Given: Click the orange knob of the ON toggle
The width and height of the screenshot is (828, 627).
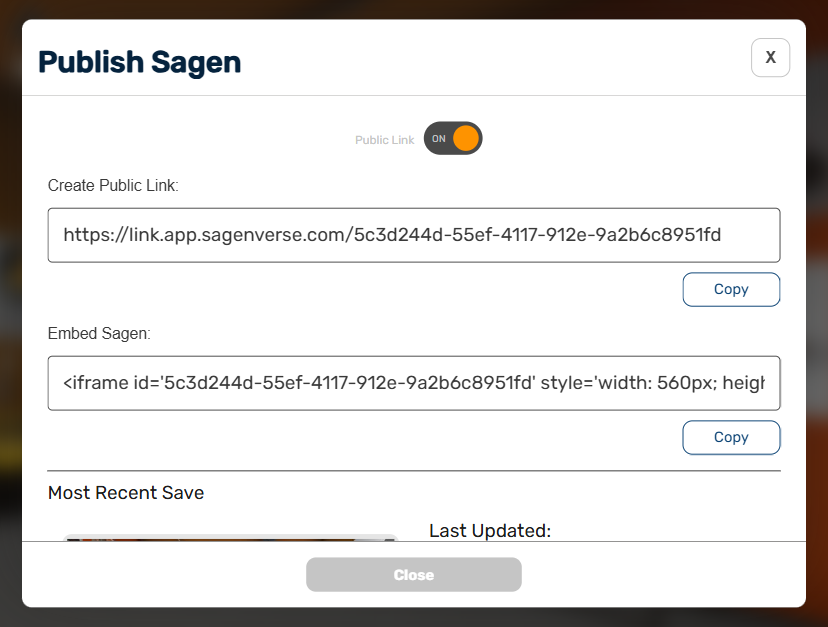Looking at the screenshot, I should [x=466, y=138].
